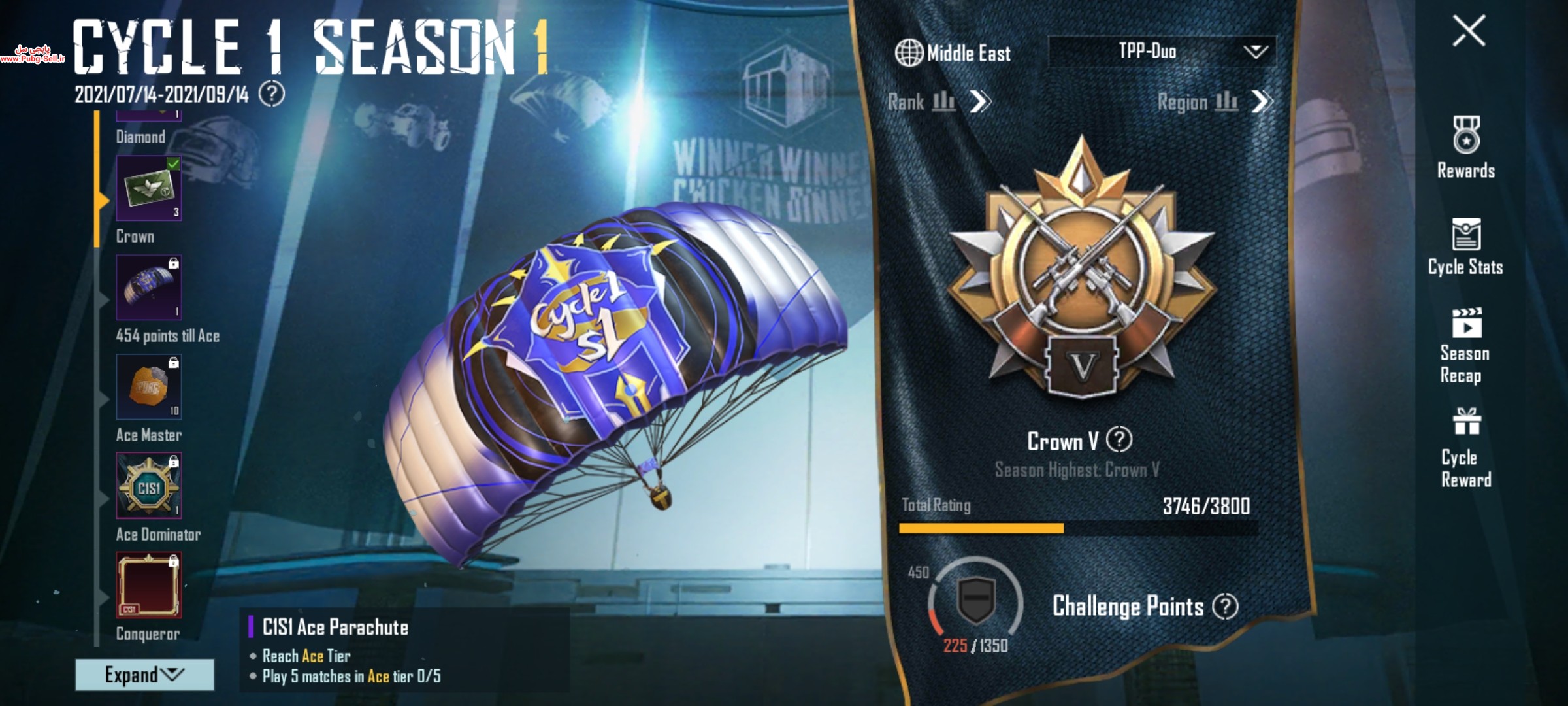The width and height of the screenshot is (1568, 706).
Task: Click the Middle East globe icon
Action: (909, 53)
